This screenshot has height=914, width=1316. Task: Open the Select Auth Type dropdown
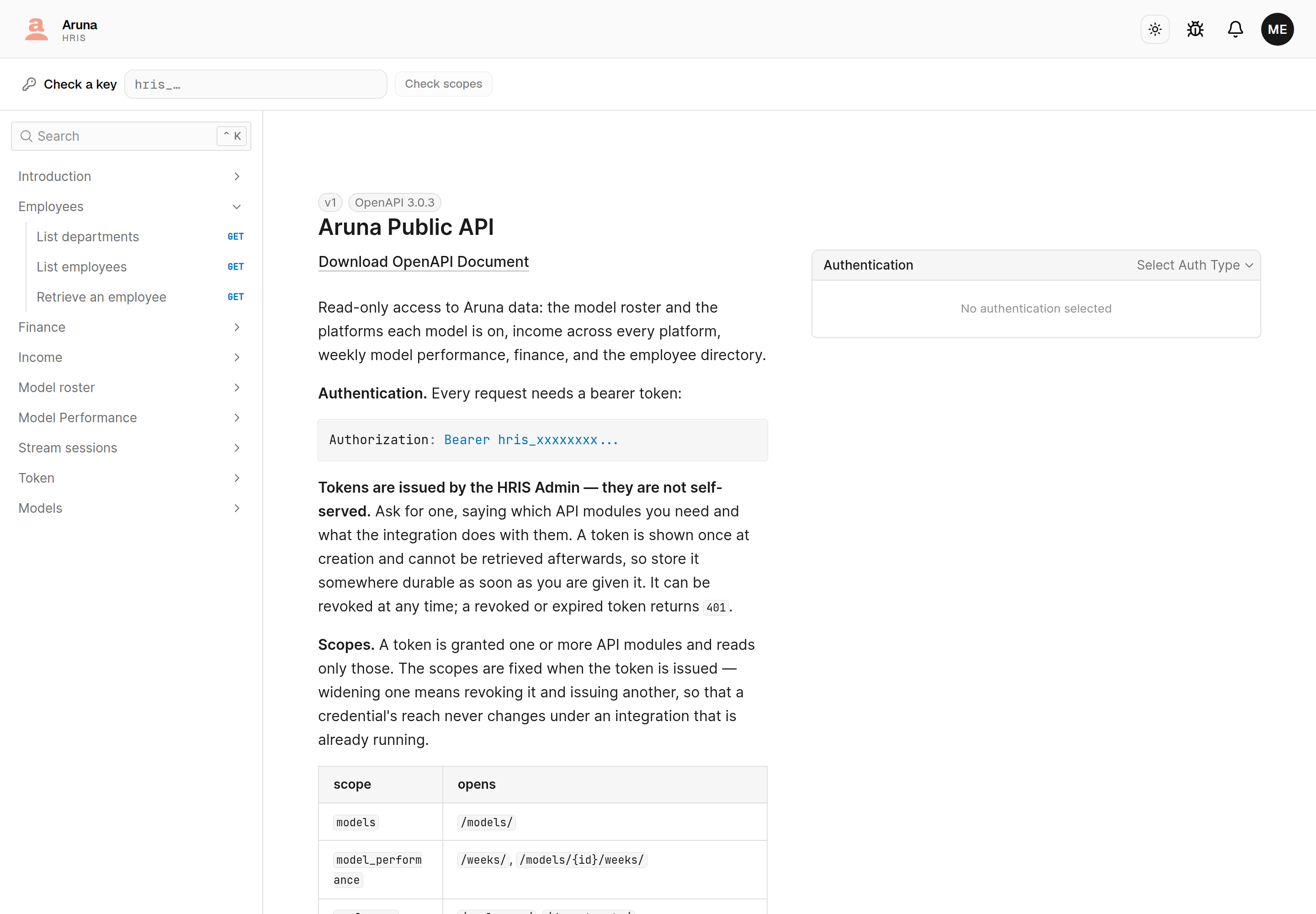[1194, 265]
